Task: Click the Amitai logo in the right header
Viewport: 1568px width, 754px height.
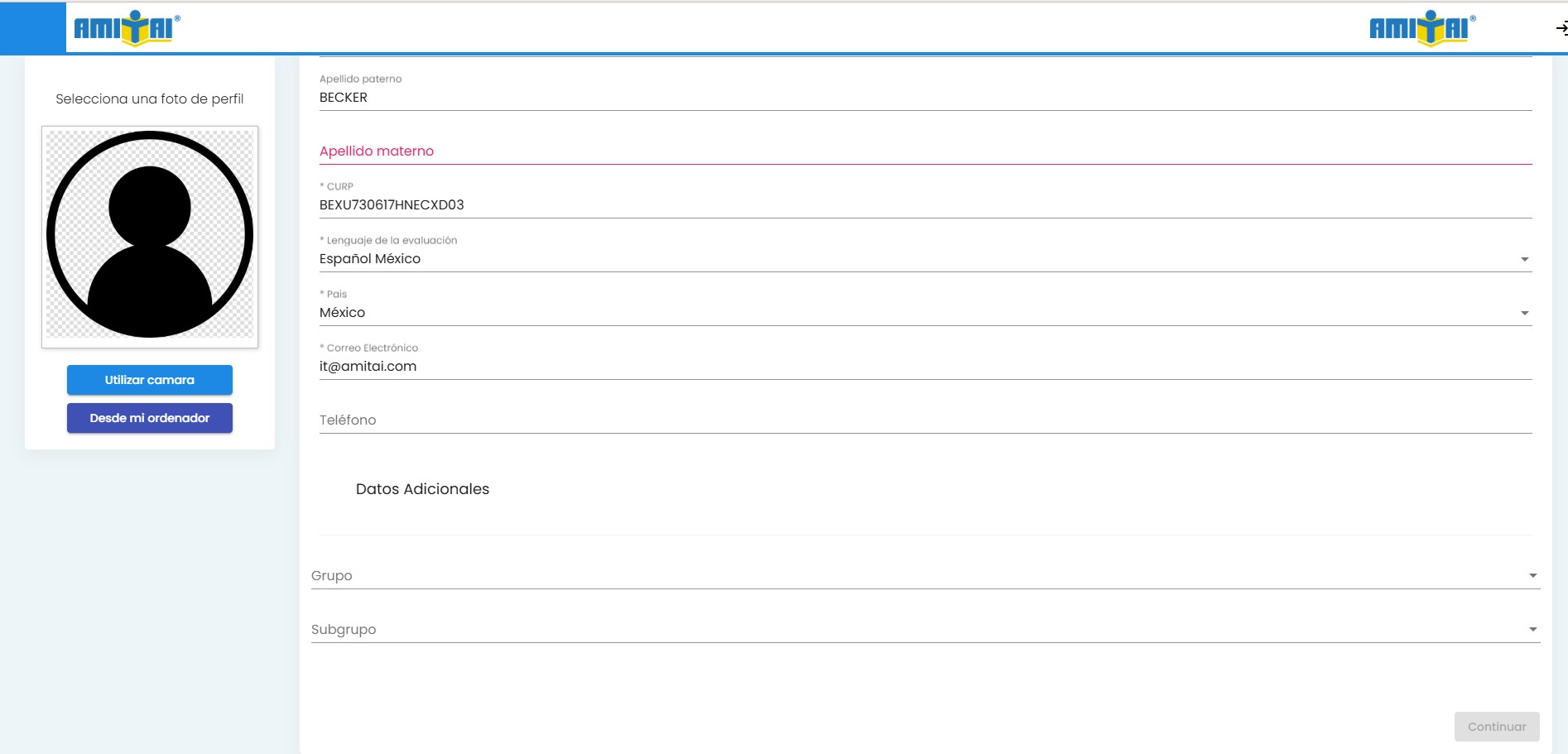Action: click(x=1421, y=28)
